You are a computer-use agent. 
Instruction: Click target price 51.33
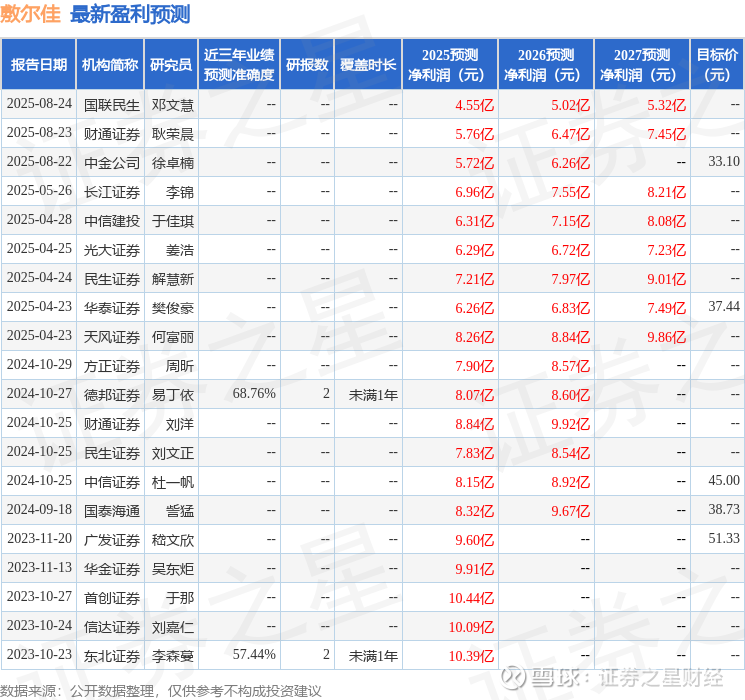coord(724,538)
